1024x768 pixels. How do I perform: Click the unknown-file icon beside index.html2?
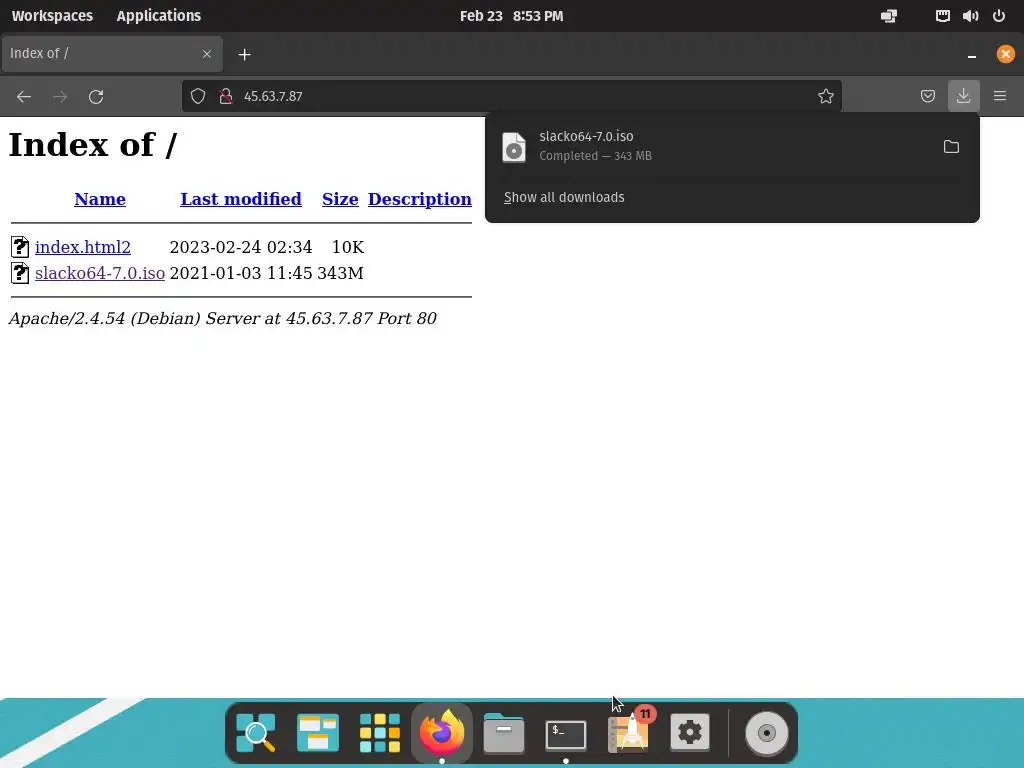pyautogui.click(x=20, y=247)
